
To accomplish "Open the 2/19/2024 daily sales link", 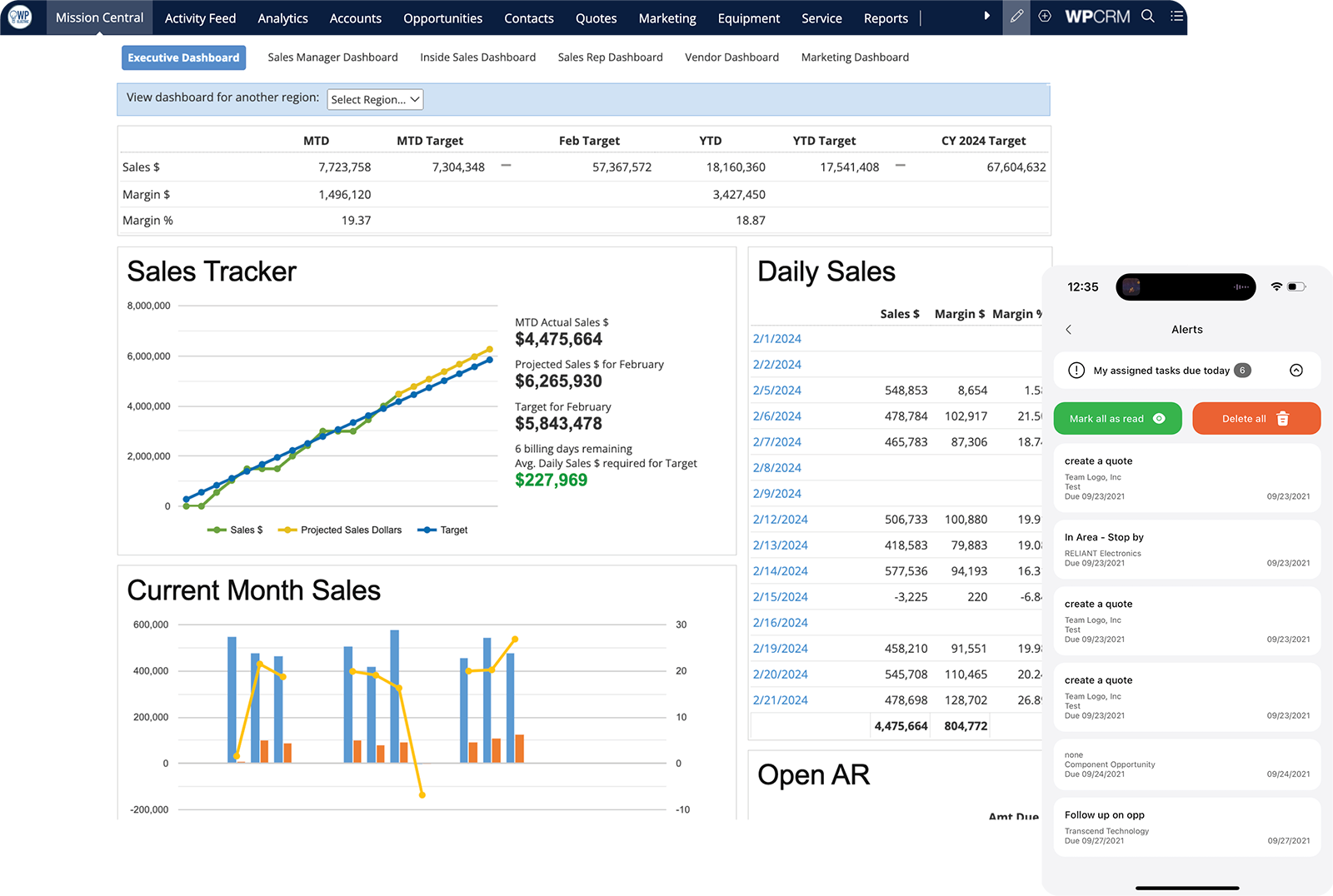I will coord(780,649).
